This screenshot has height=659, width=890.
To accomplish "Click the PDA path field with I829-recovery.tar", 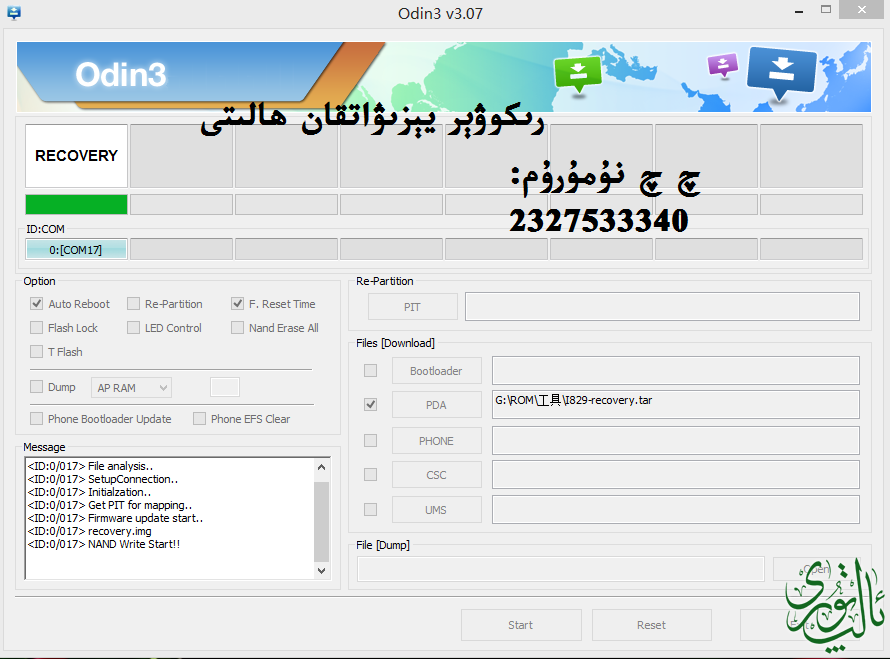I will [675, 404].
